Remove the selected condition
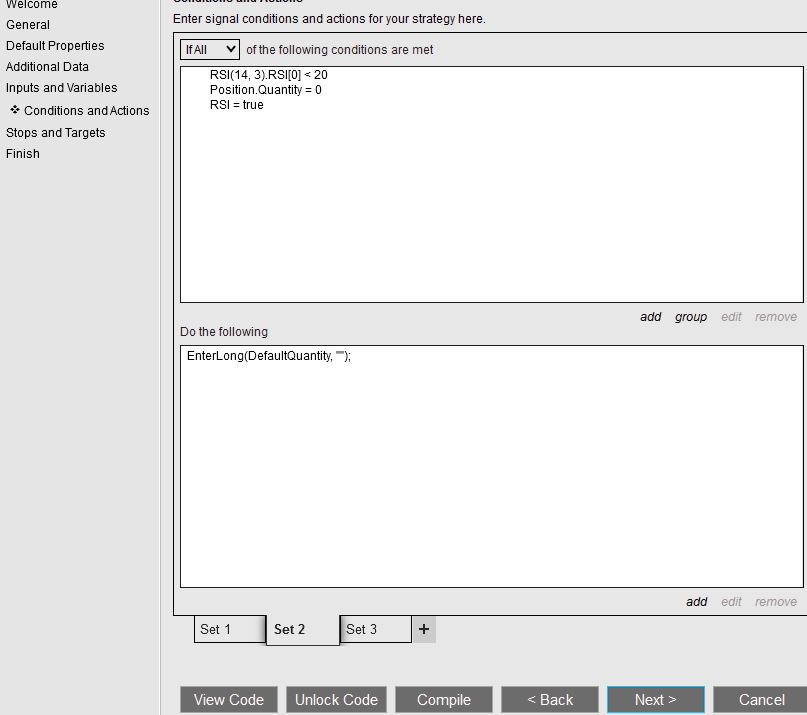Screen dimensions: 807x715 coord(776,317)
